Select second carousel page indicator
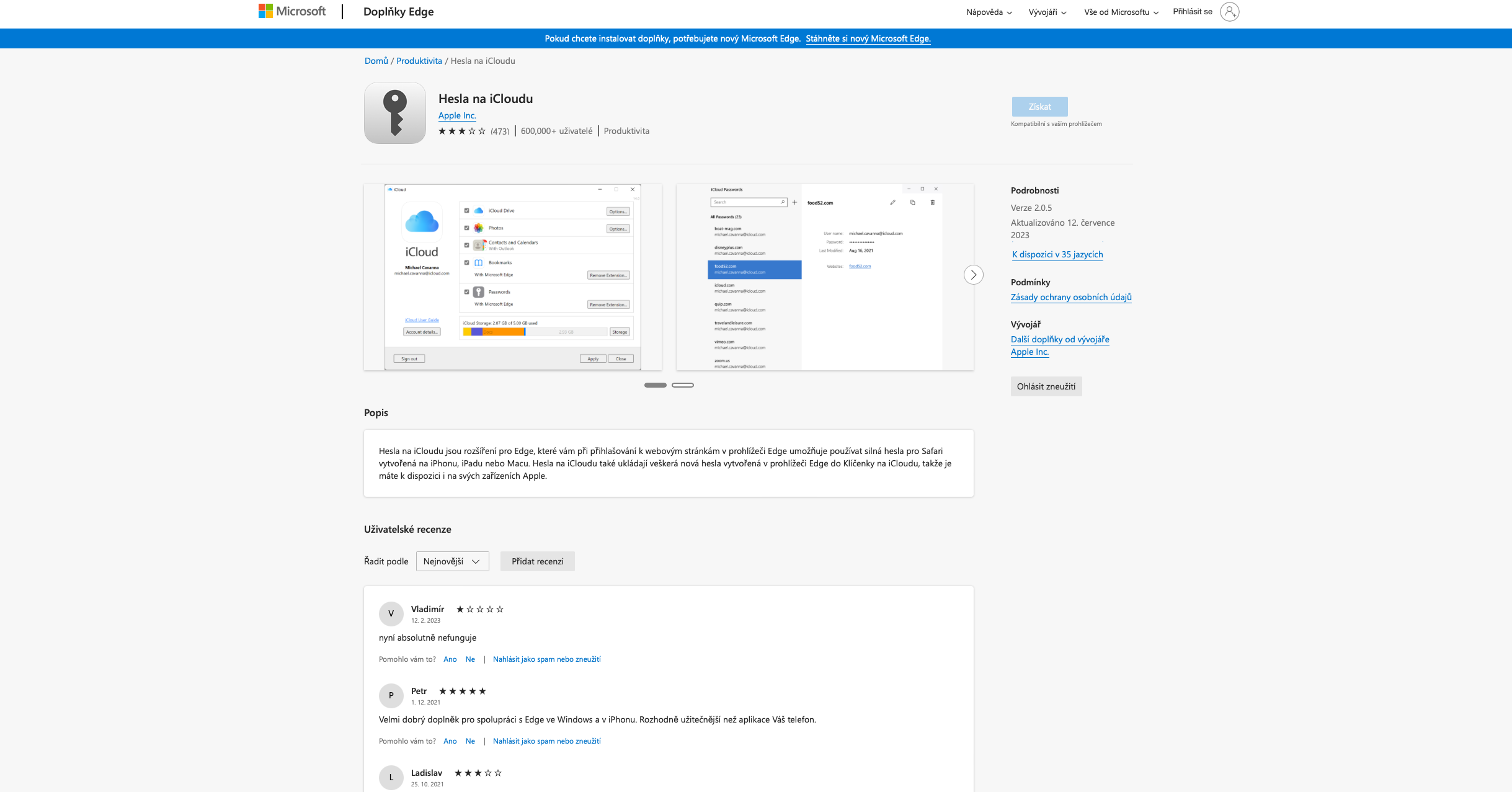Screen dimensions: 1512x792 click(682, 385)
